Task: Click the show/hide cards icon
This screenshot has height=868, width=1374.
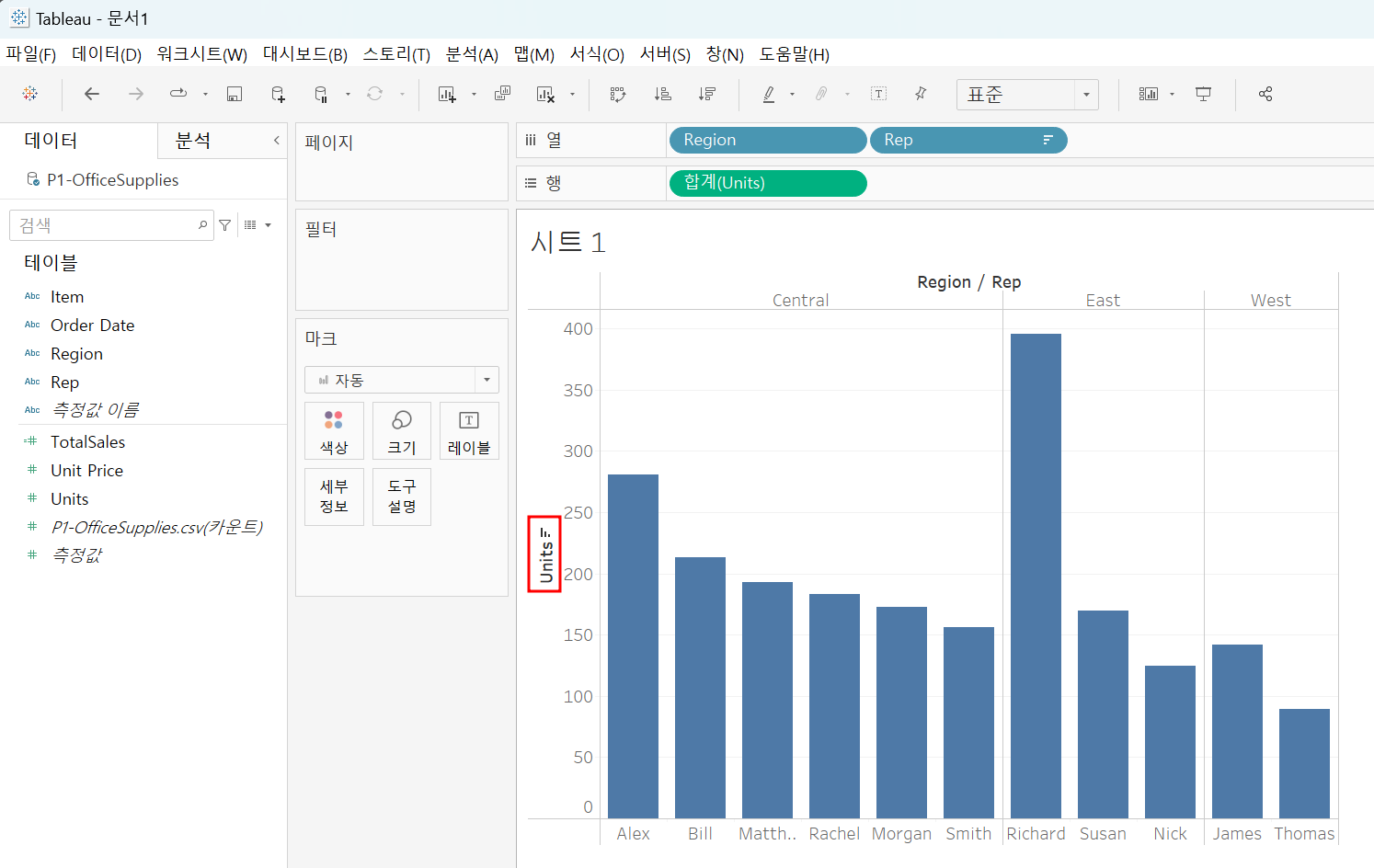Action: (1149, 94)
